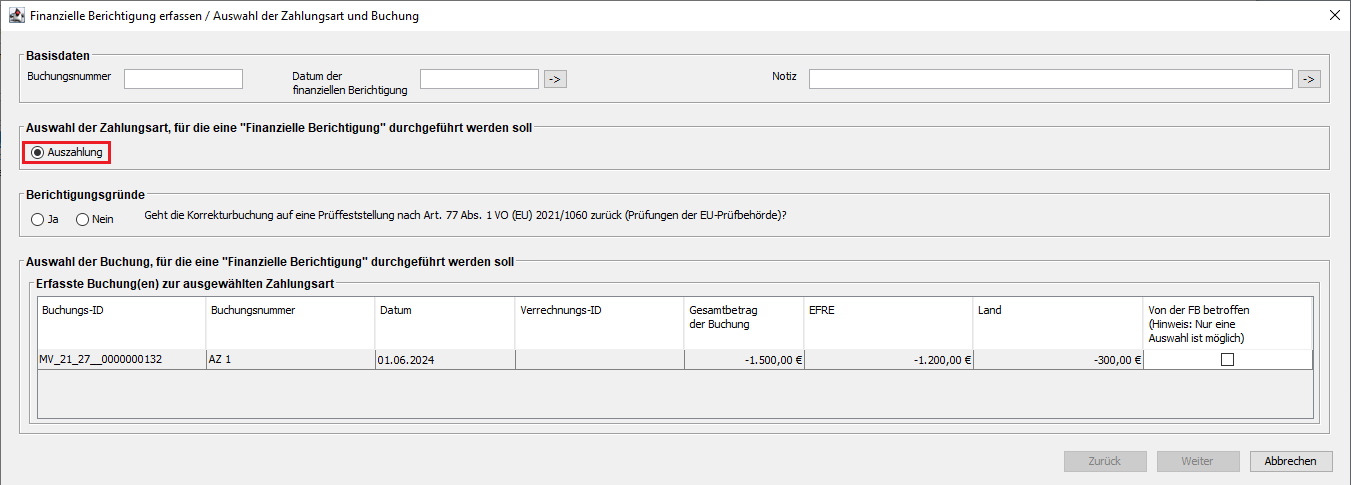Click the application icon in the title bar
1351x485 pixels.
point(16,16)
